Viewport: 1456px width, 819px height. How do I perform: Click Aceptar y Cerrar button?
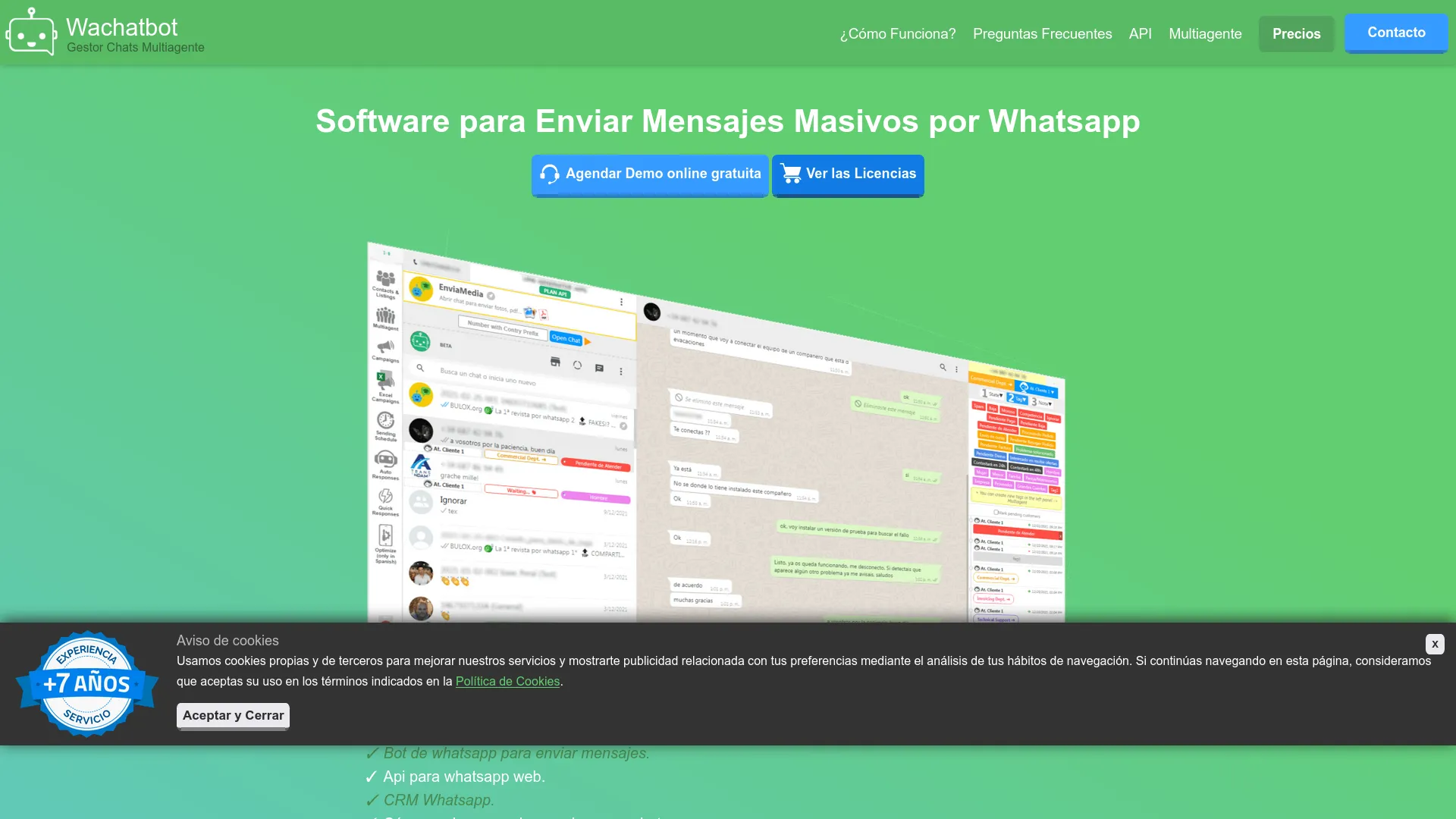(x=233, y=716)
